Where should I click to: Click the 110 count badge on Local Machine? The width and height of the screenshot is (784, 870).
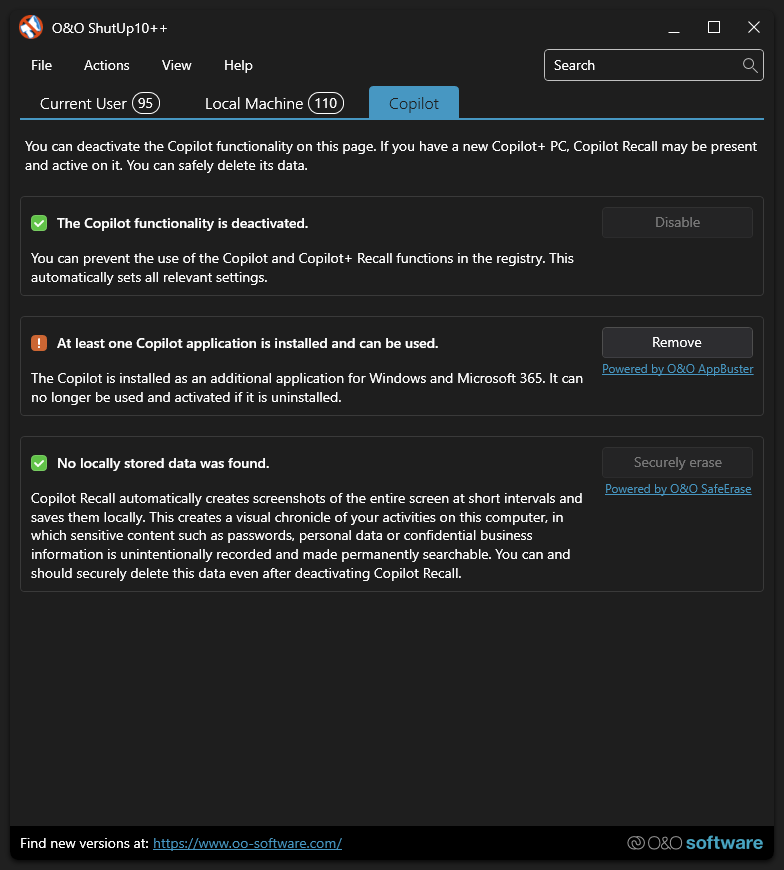pos(326,103)
